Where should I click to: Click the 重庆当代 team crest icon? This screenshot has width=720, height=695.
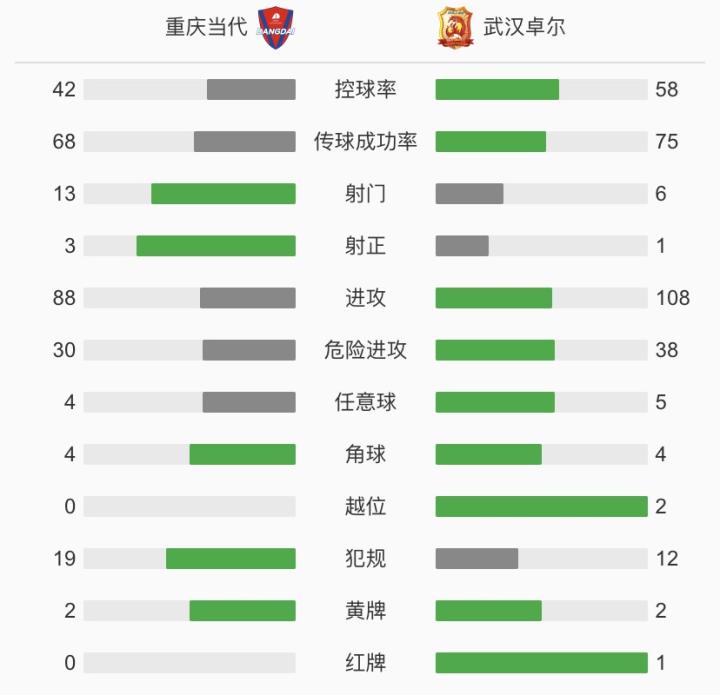click(276, 27)
